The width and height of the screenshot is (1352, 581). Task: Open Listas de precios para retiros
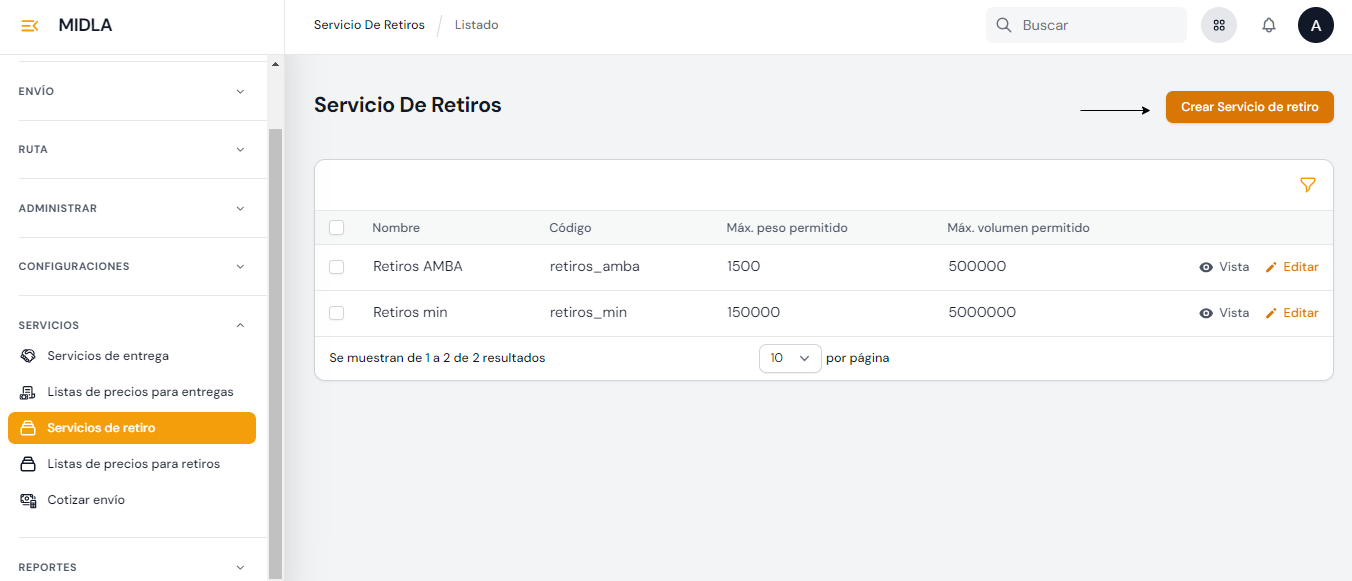pyautogui.click(x=133, y=464)
